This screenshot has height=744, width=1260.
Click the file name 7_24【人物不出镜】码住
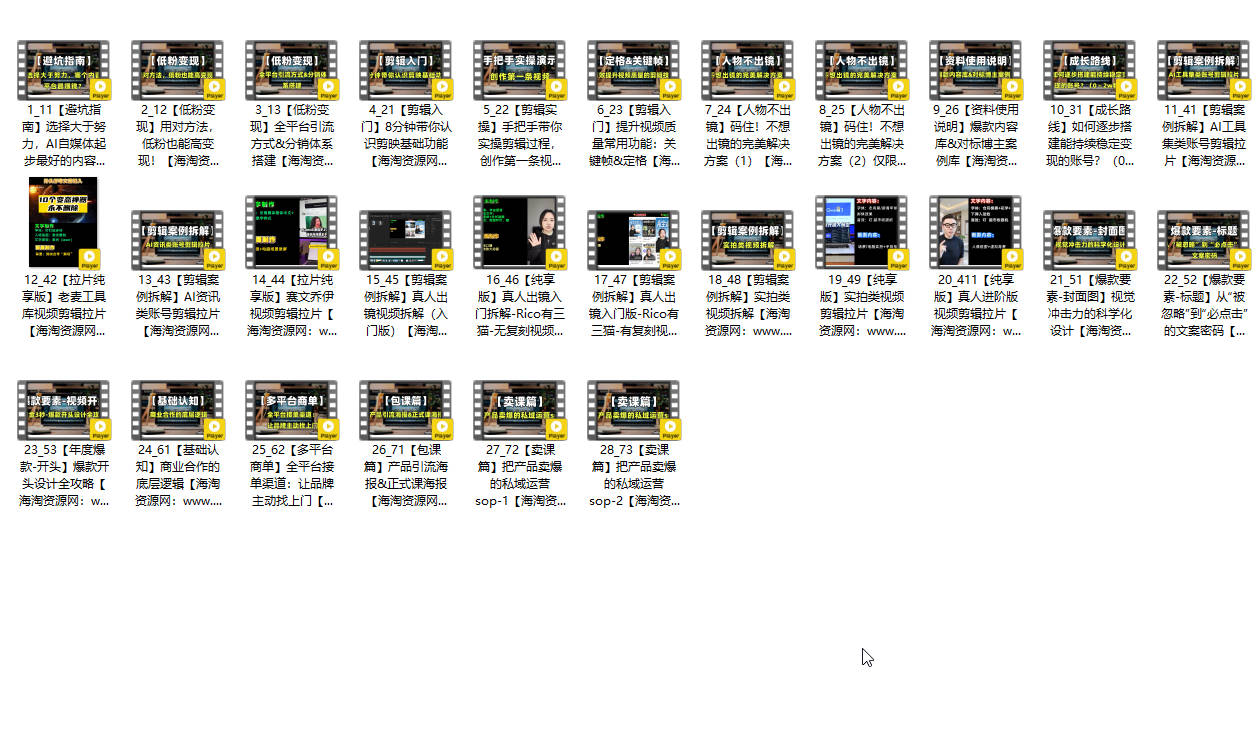coord(748,135)
